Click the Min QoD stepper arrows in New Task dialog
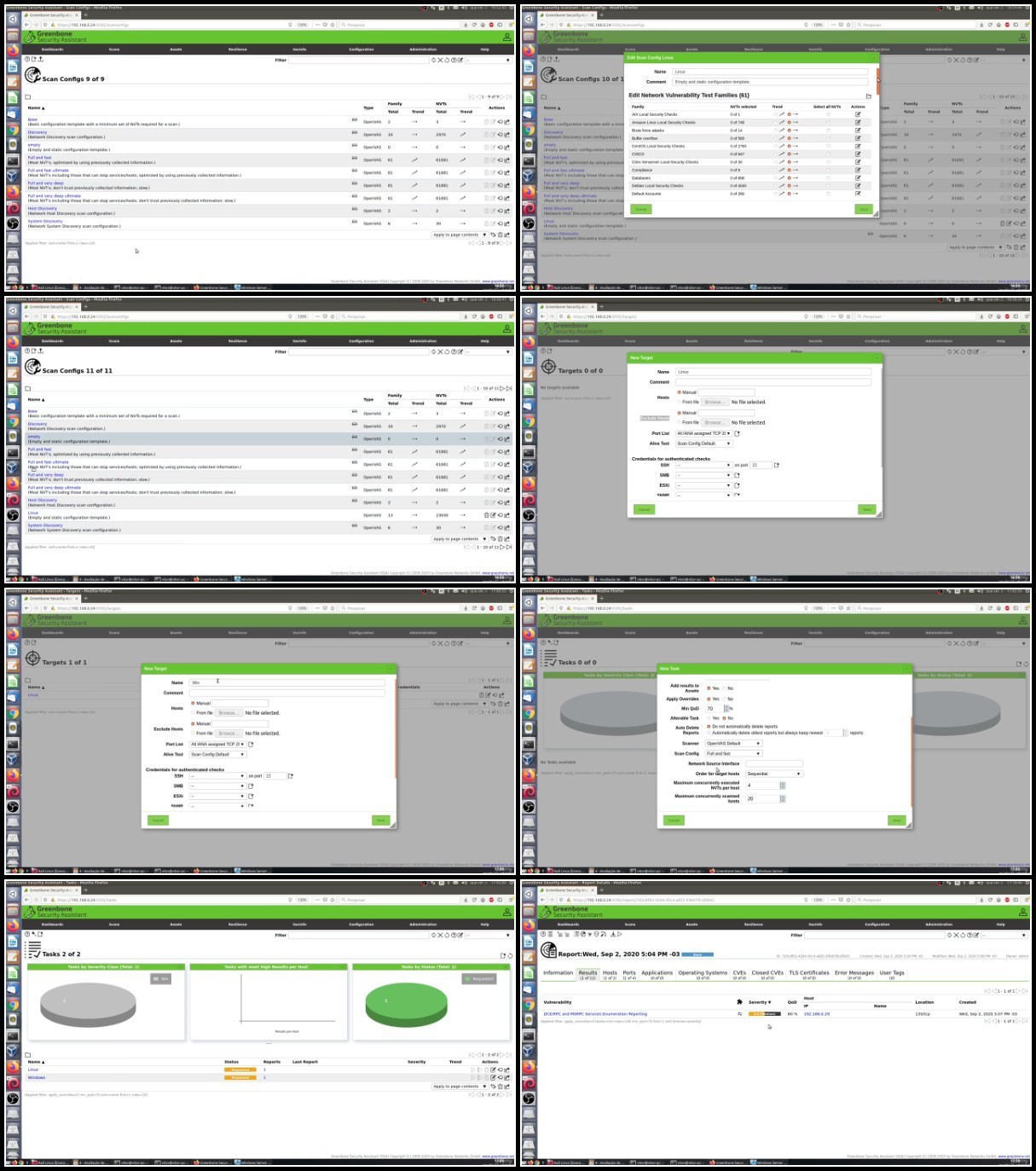This screenshot has height=1171, width=1036. [726, 709]
